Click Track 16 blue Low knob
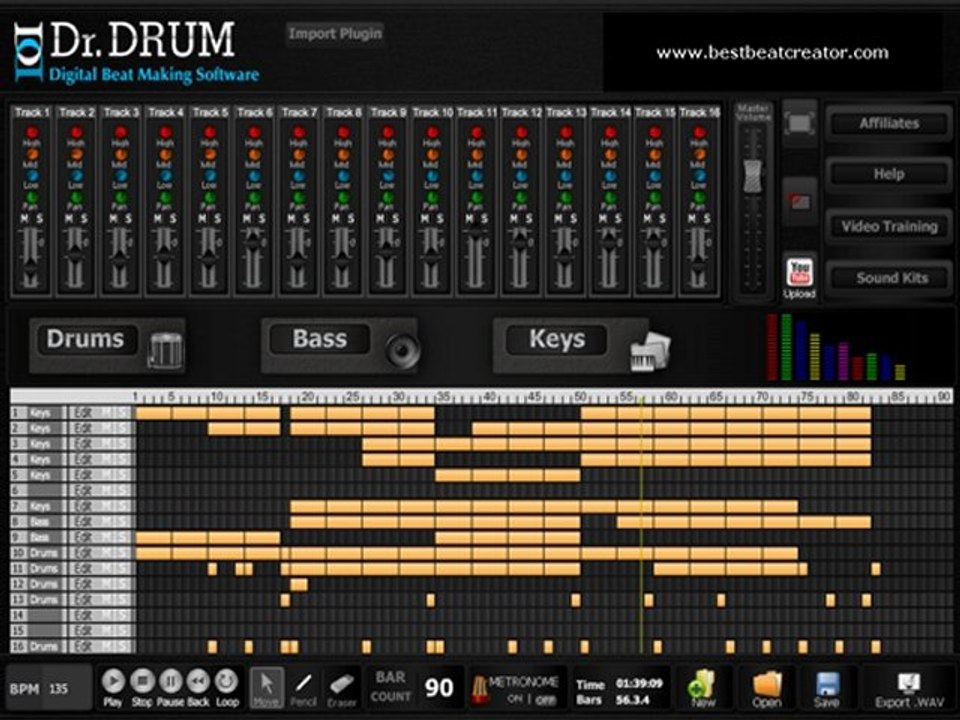The image size is (960, 720). (699, 176)
